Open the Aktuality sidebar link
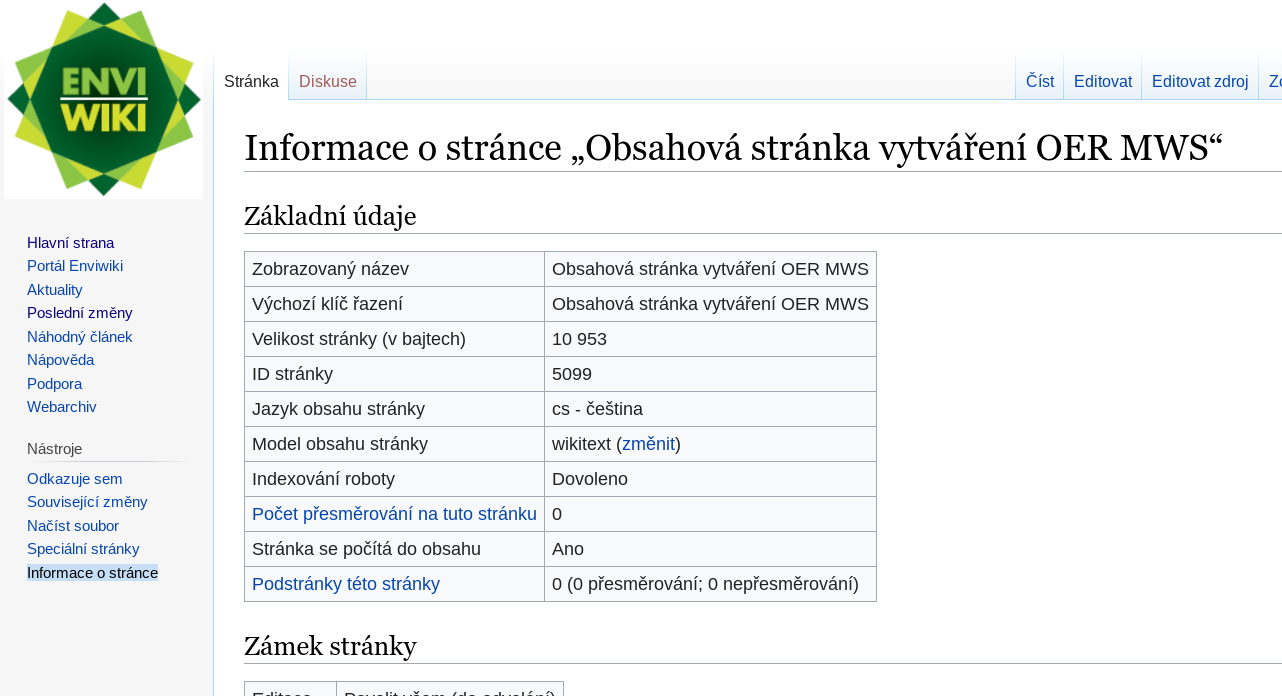Image resolution: width=1282 pixels, height=696 pixels. coord(55,290)
